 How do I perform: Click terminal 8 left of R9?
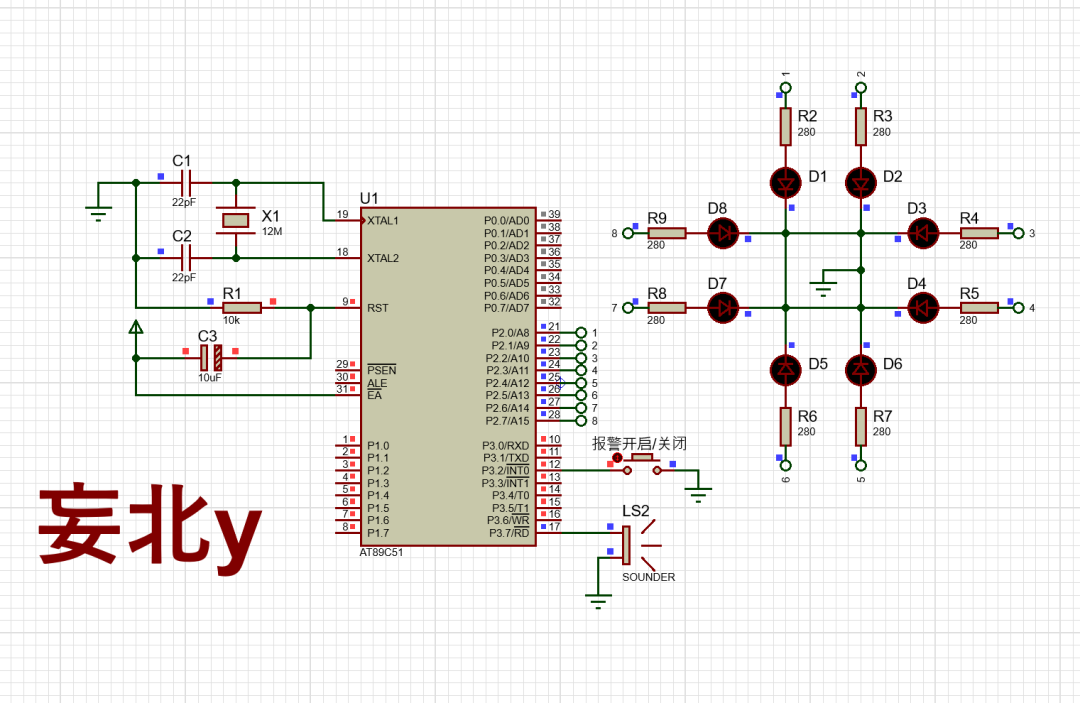tap(627, 233)
